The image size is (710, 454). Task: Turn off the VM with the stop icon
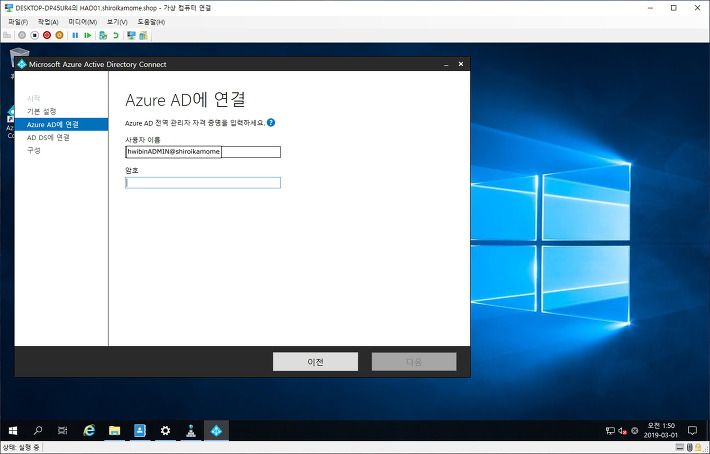[x=34, y=35]
